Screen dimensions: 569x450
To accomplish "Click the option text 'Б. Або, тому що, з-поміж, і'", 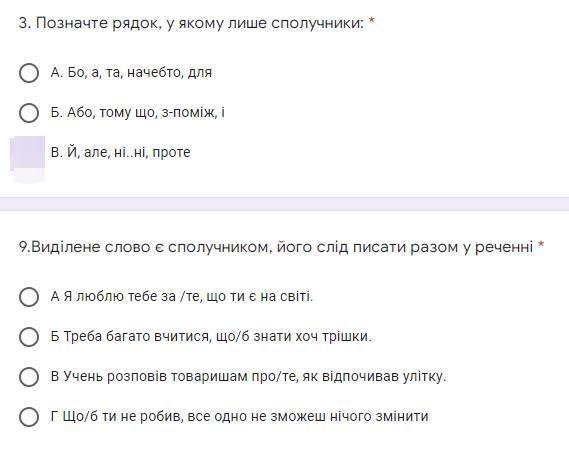I will click(138, 112).
